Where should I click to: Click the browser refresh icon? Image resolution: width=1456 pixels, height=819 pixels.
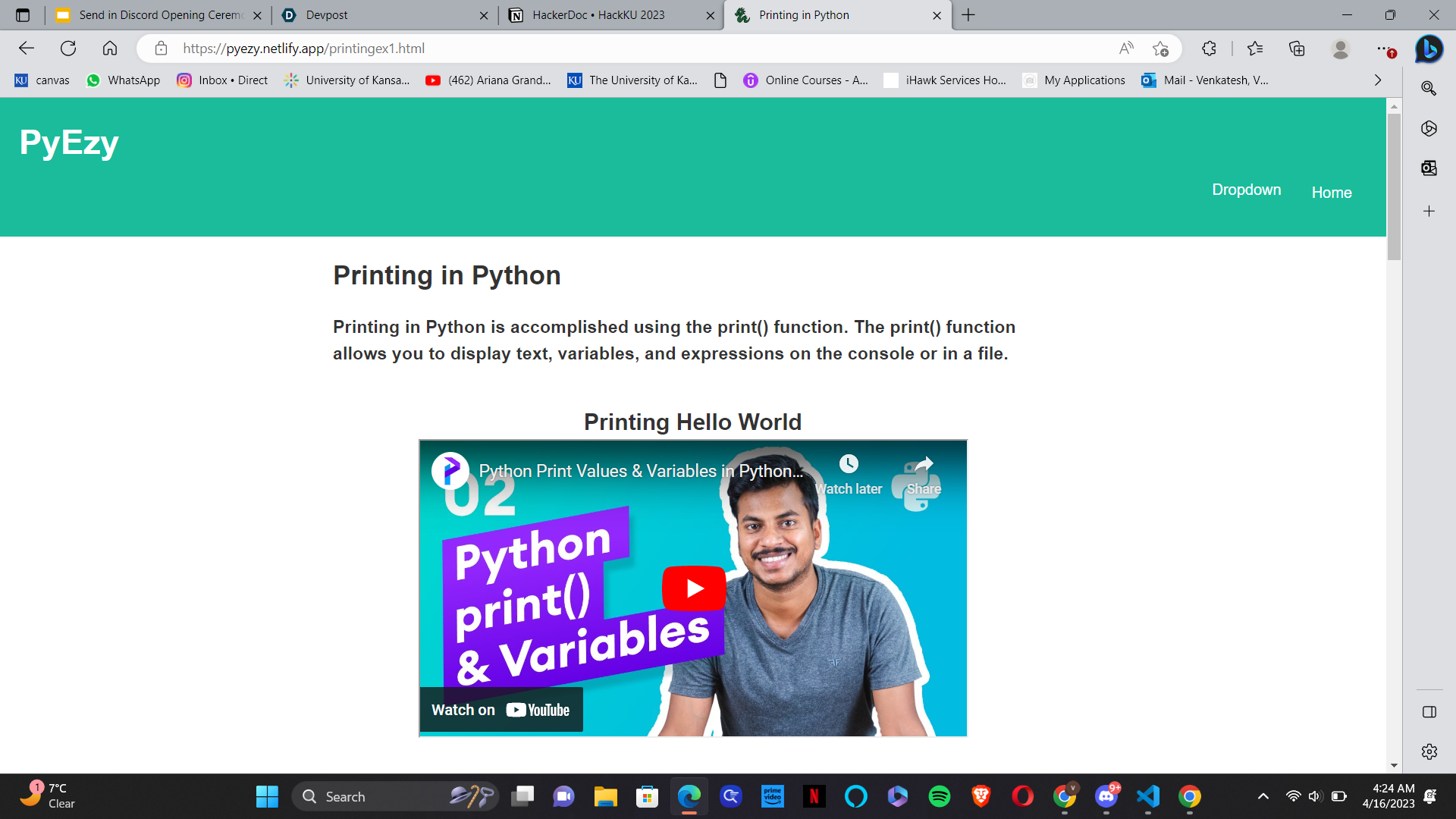pyautogui.click(x=68, y=49)
